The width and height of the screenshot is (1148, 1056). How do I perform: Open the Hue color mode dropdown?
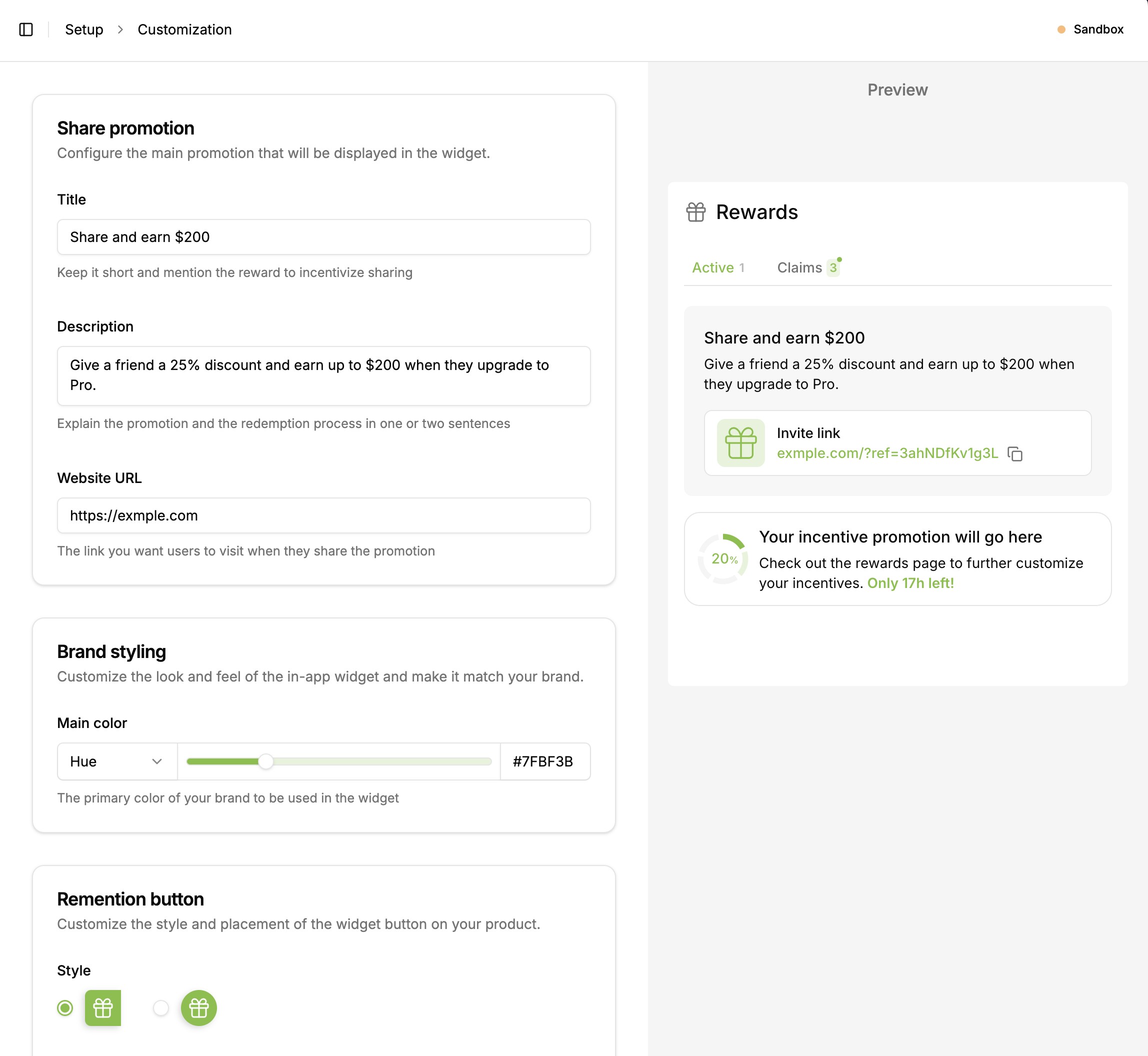tap(117, 761)
